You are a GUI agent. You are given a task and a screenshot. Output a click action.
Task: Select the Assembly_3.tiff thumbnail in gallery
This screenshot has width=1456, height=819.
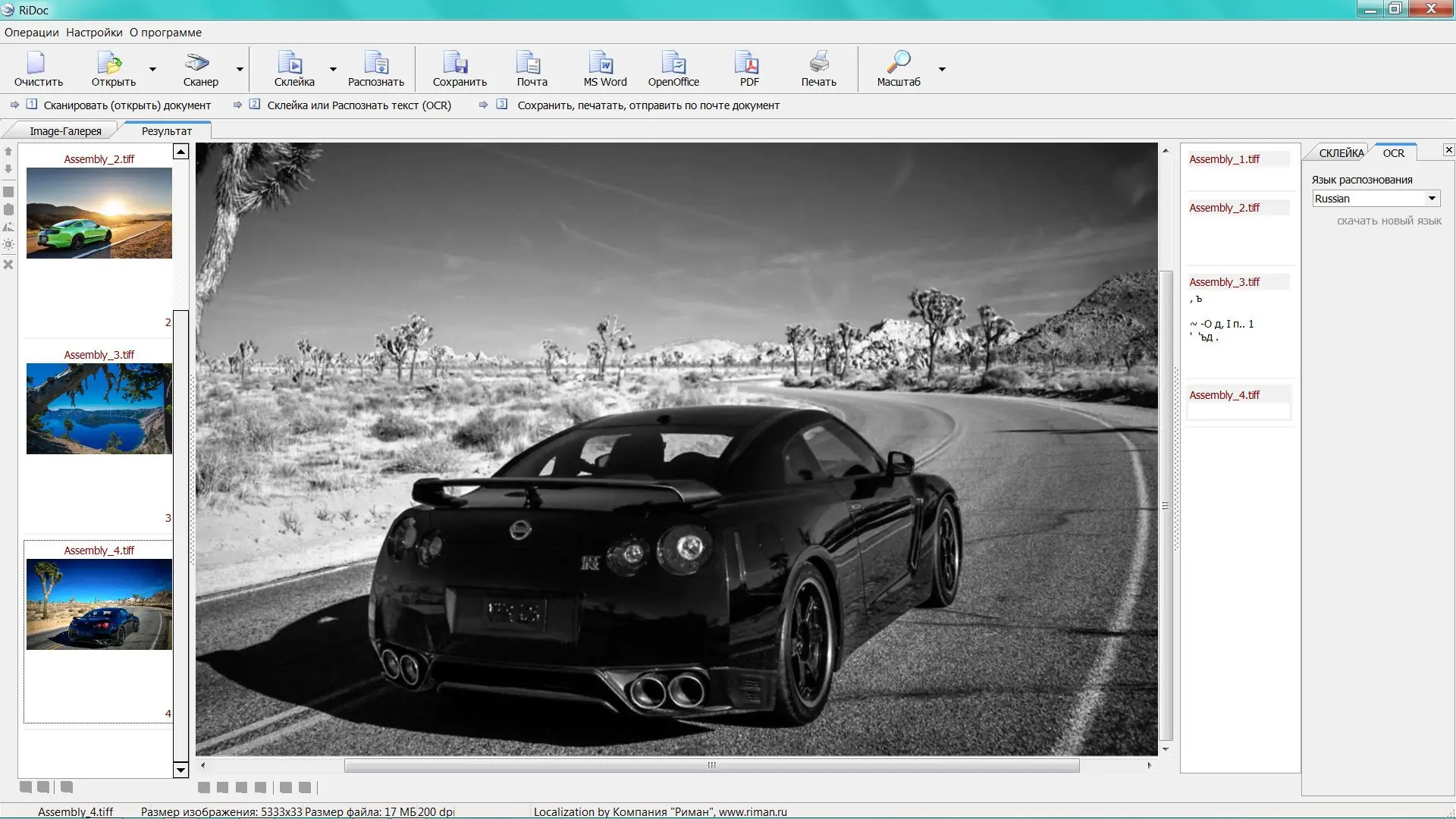pyautogui.click(x=99, y=409)
